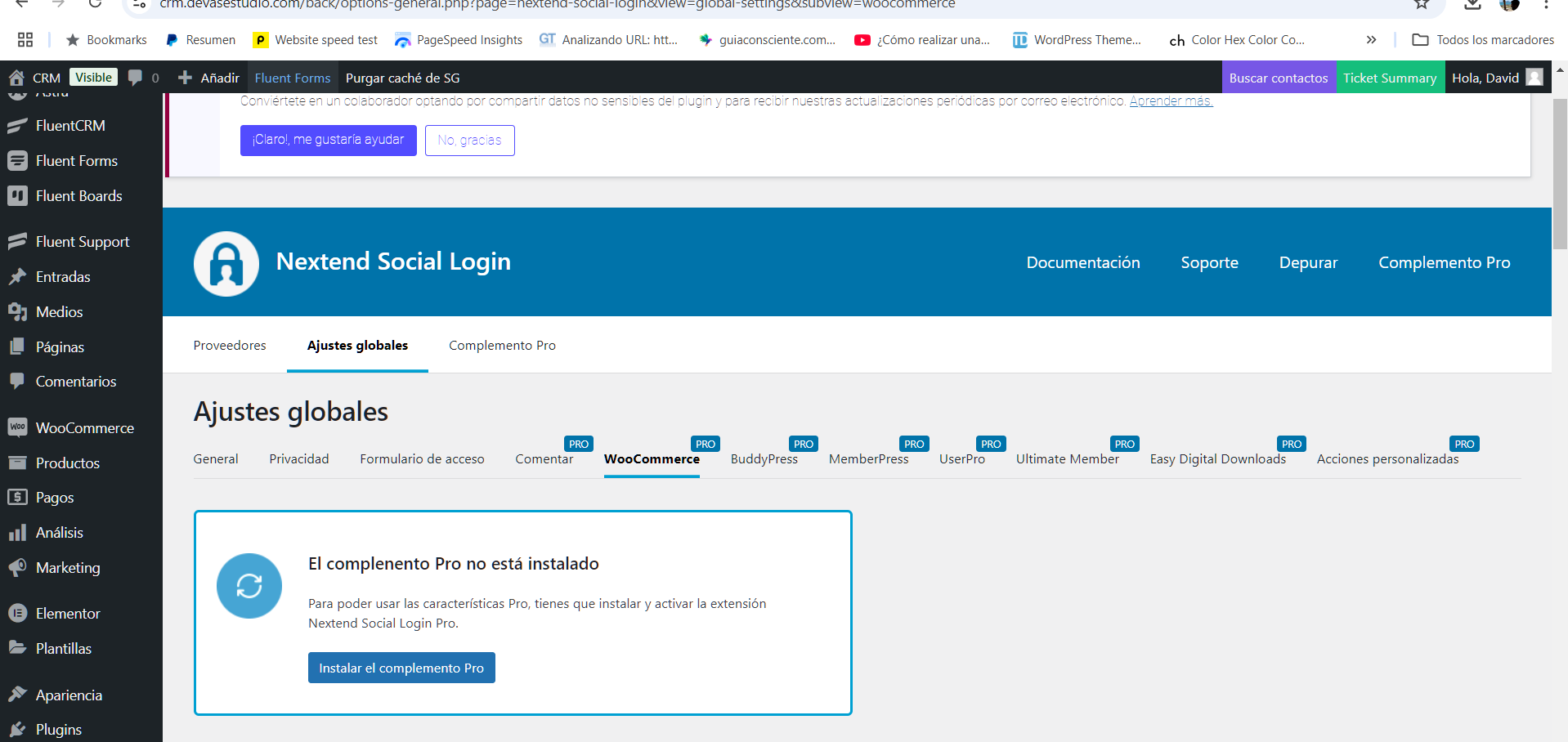Expand the hidden bookmarks chevron
This screenshot has width=1568, height=742.
[1371, 40]
